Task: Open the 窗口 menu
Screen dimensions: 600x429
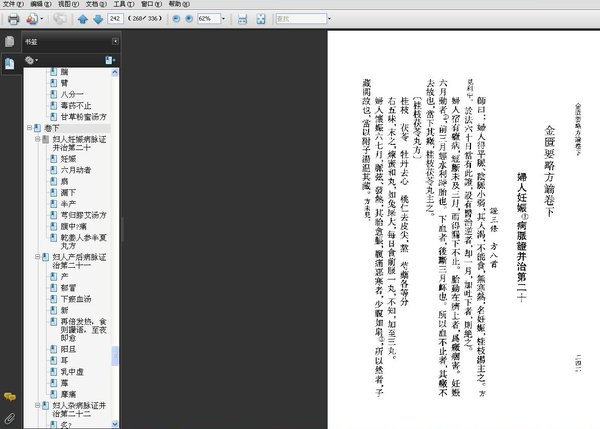Action: tap(151, 4)
